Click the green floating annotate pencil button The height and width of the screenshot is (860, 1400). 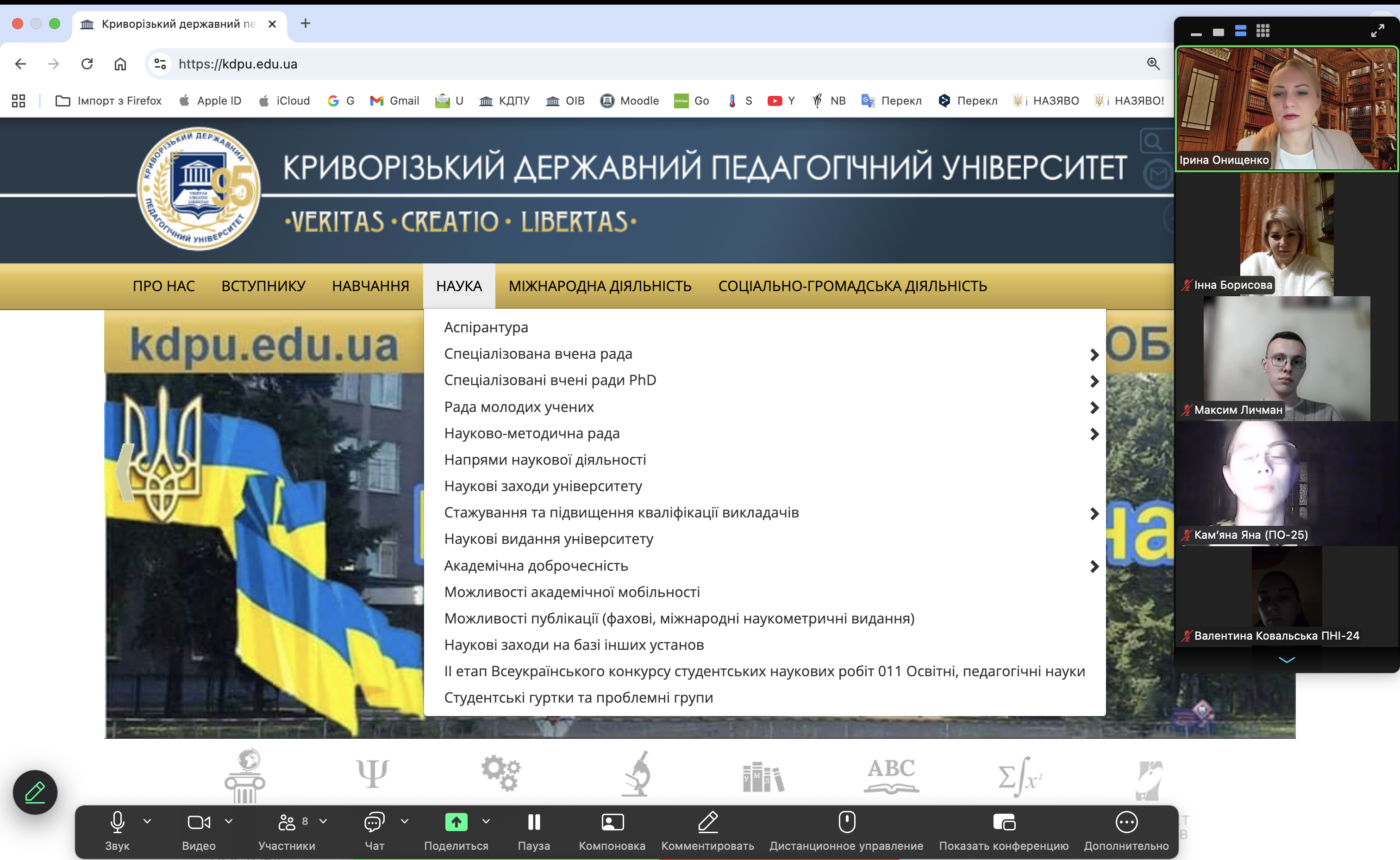click(x=35, y=792)
